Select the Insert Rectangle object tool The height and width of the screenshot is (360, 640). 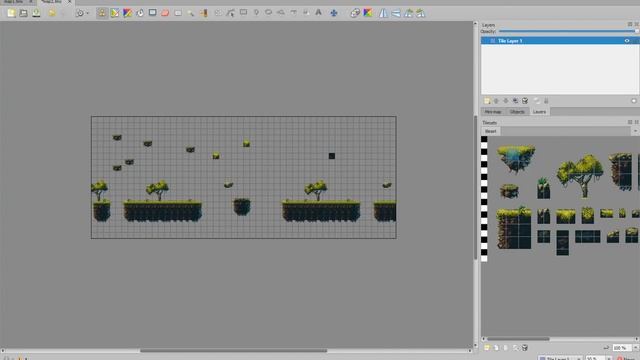pos(243,13)
